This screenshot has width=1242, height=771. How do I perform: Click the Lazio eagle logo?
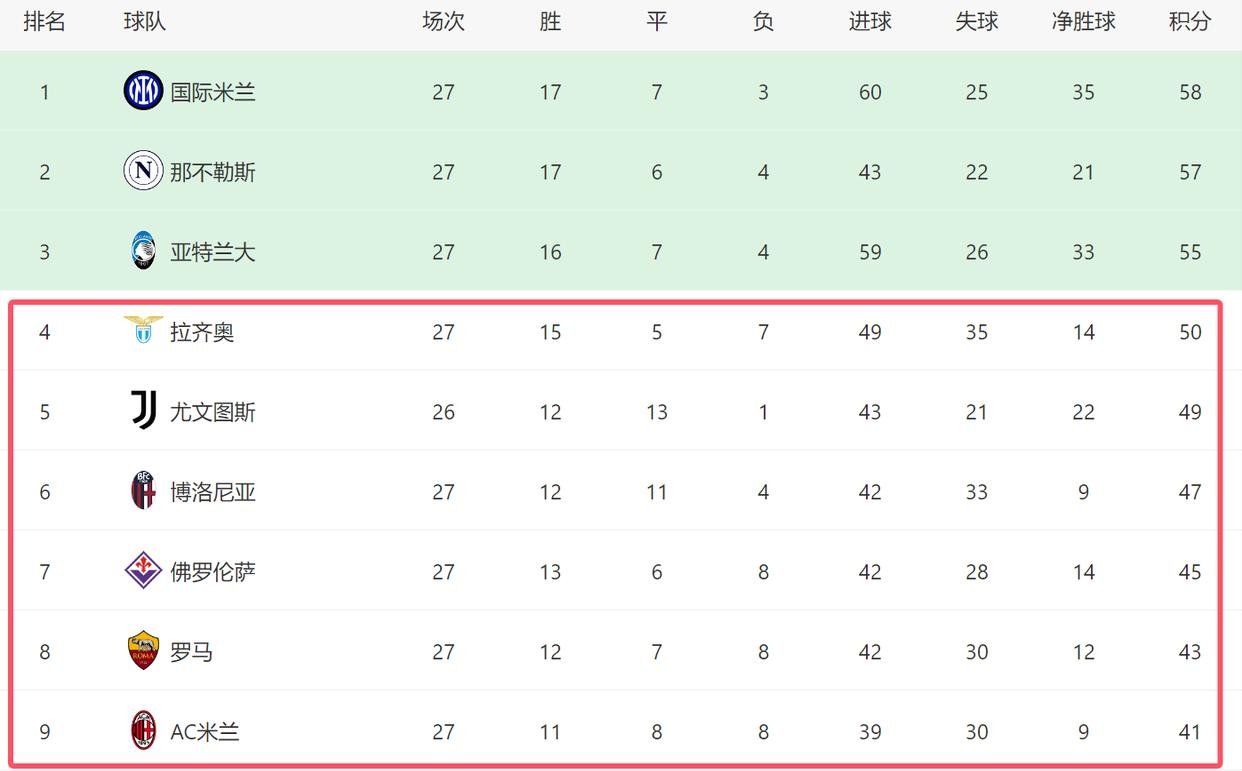(x=143, y=329)
